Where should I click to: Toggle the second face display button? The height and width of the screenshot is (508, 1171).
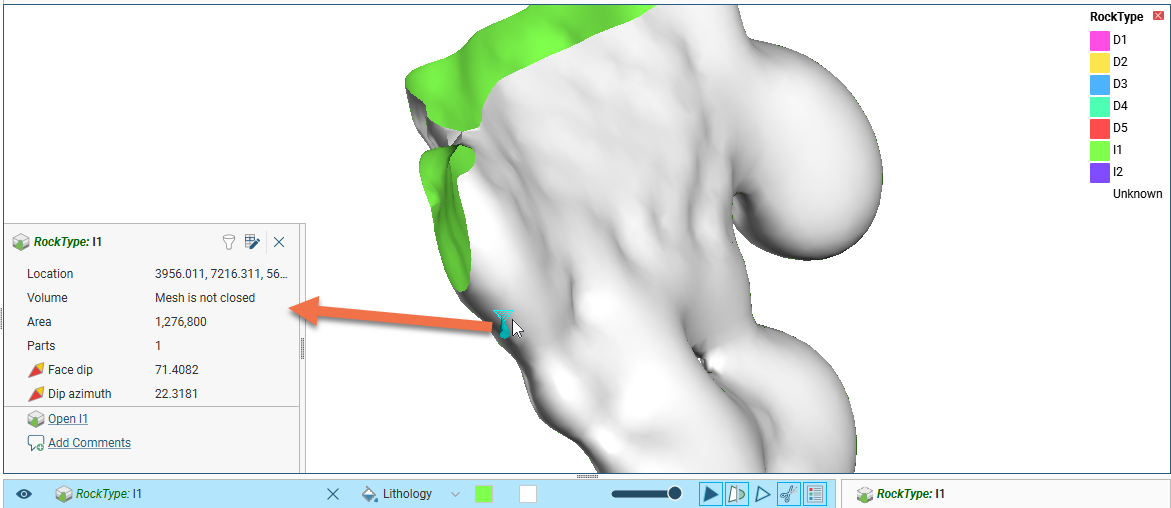pyautogui.click(x=736, y=494)
